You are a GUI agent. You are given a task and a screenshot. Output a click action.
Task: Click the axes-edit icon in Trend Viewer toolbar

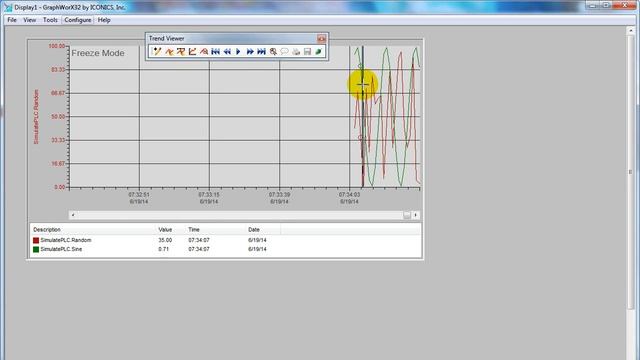pyautogui.click(x=192, y=51)
